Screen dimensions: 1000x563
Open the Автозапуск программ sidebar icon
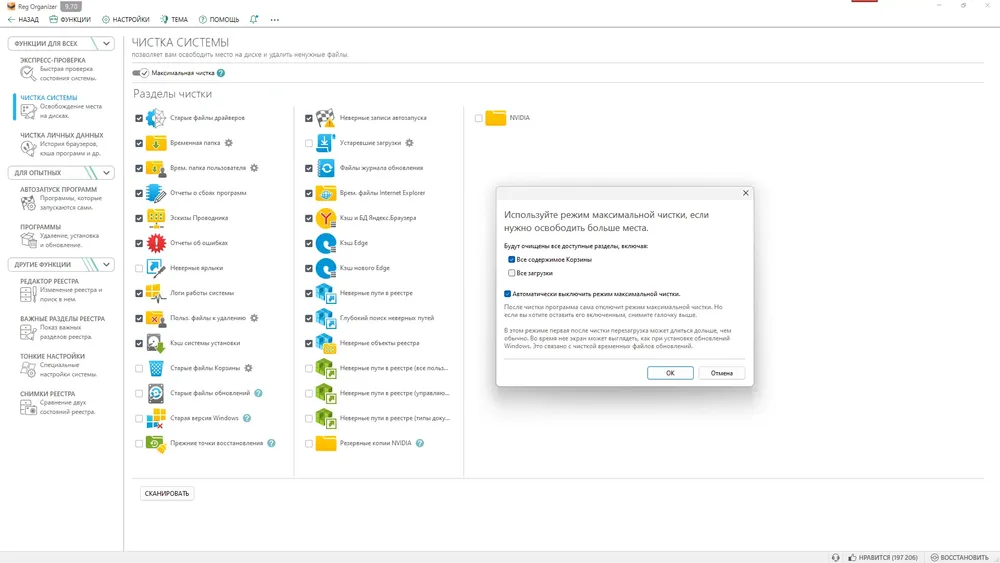27,203
